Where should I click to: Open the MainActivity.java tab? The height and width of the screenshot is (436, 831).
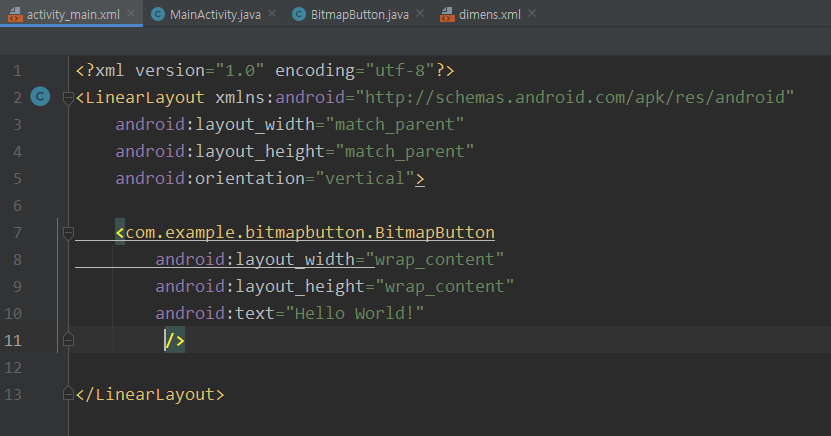pos(215,14)
